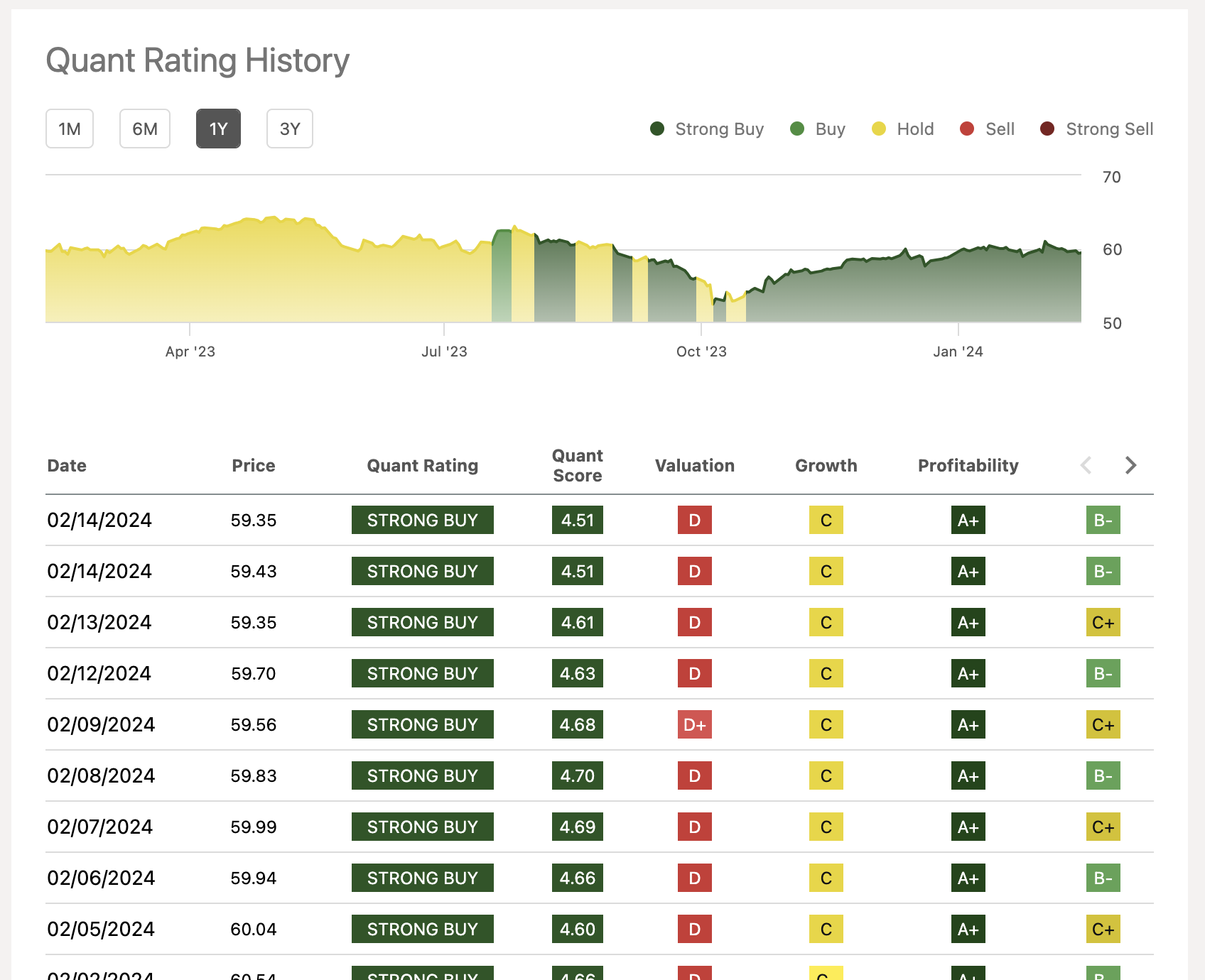Select the 1M time range
The width and height of the screenshot is (1205, 980).
point(70,129)
